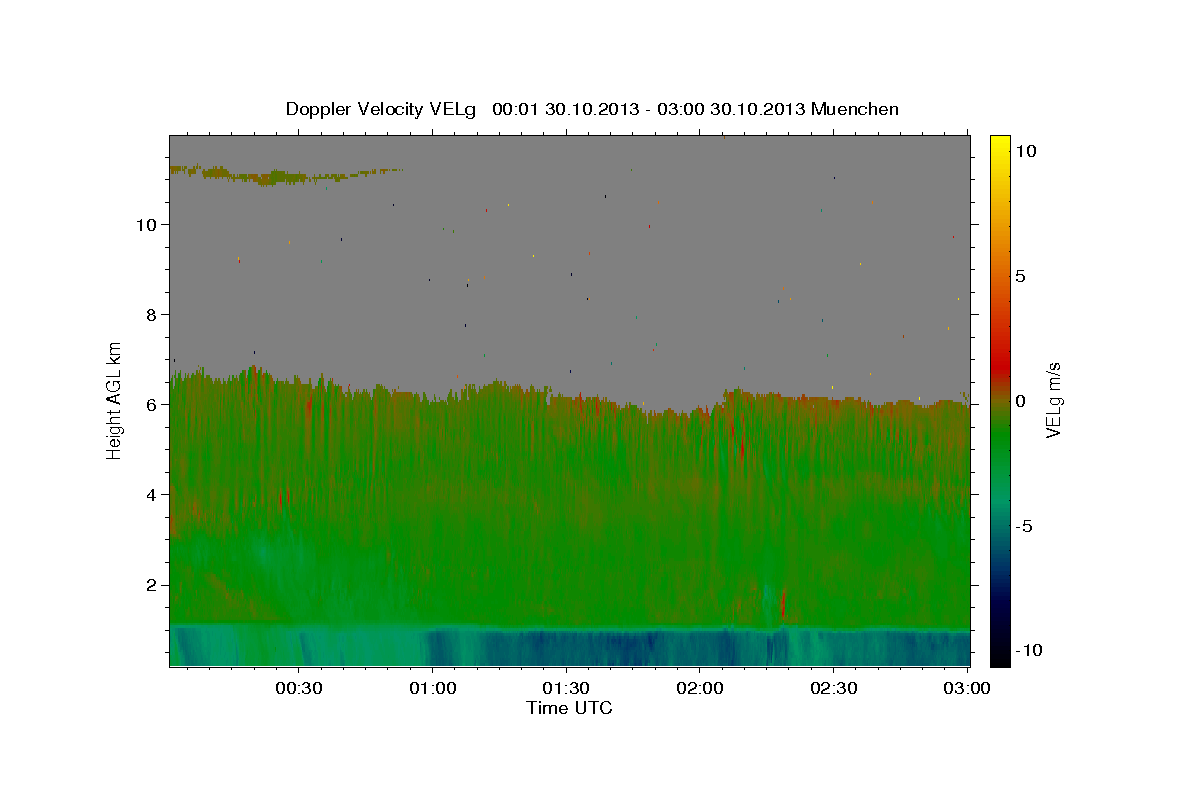Click the 00:30 time tick label
The image size is (1200, 800).
coord(299,688)
